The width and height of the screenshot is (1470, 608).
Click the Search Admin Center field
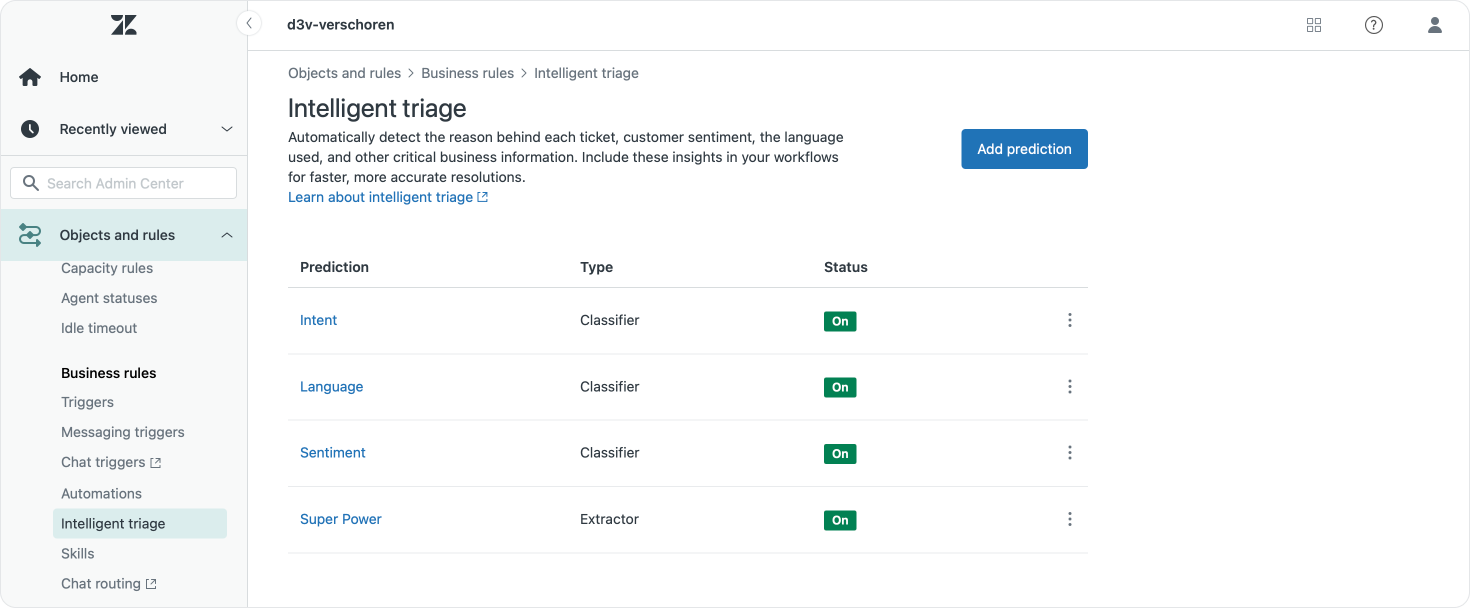coord(124,183)
